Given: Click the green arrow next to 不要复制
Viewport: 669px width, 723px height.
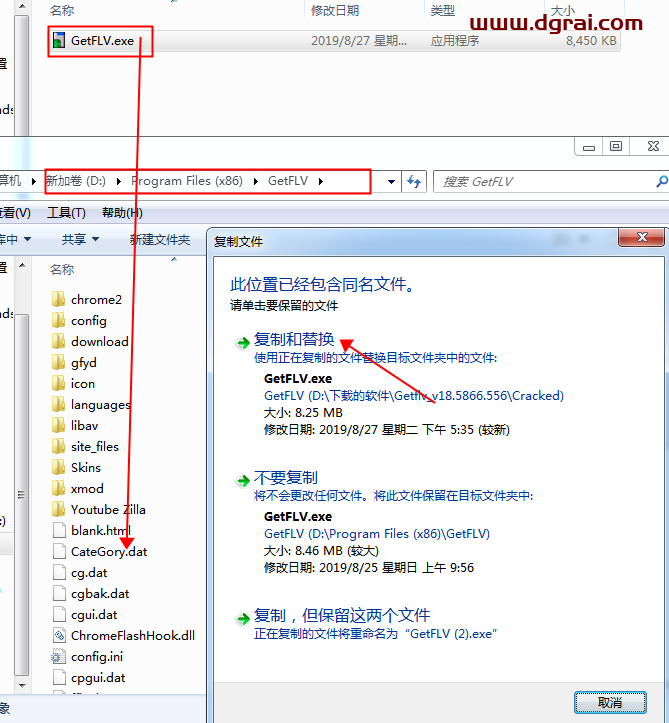Looking at the screenshot, I should click(243, 481).
